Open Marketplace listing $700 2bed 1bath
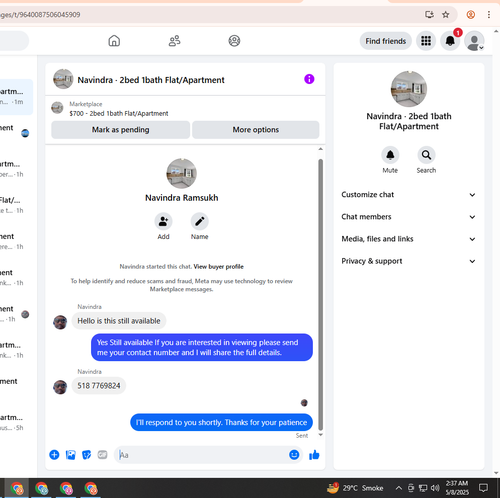 [x=119, y=109]
